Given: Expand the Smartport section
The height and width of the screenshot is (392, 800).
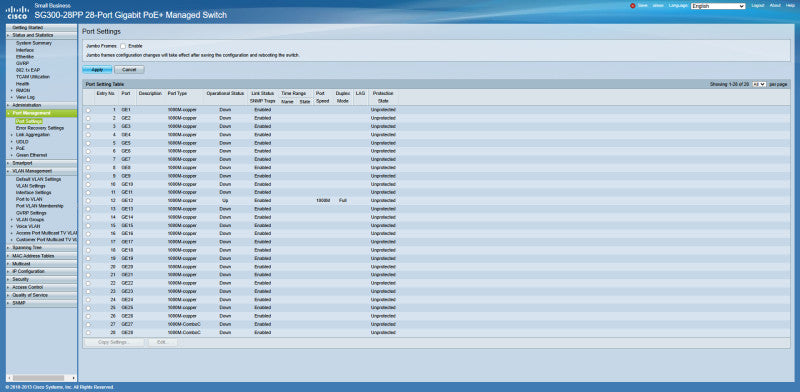Looking at the screenshot, I should click(22, 163).
